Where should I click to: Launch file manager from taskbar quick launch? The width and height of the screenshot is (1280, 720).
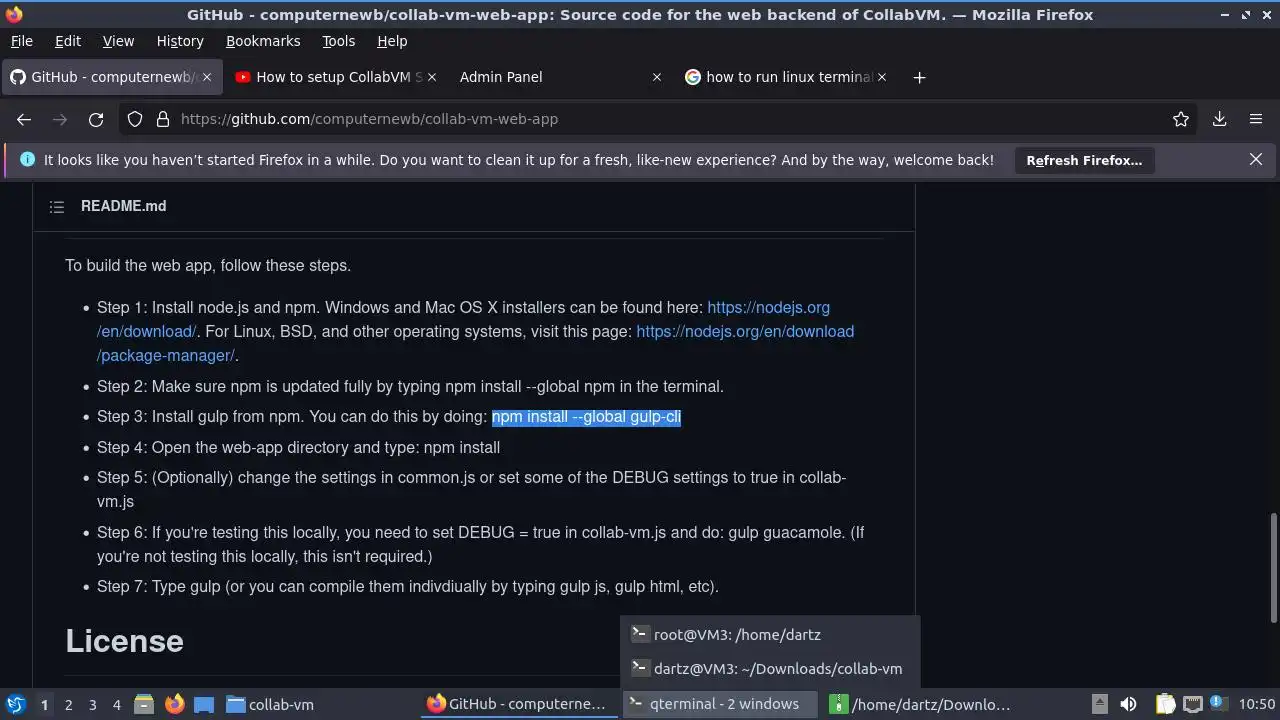click(x=144, y=704)
